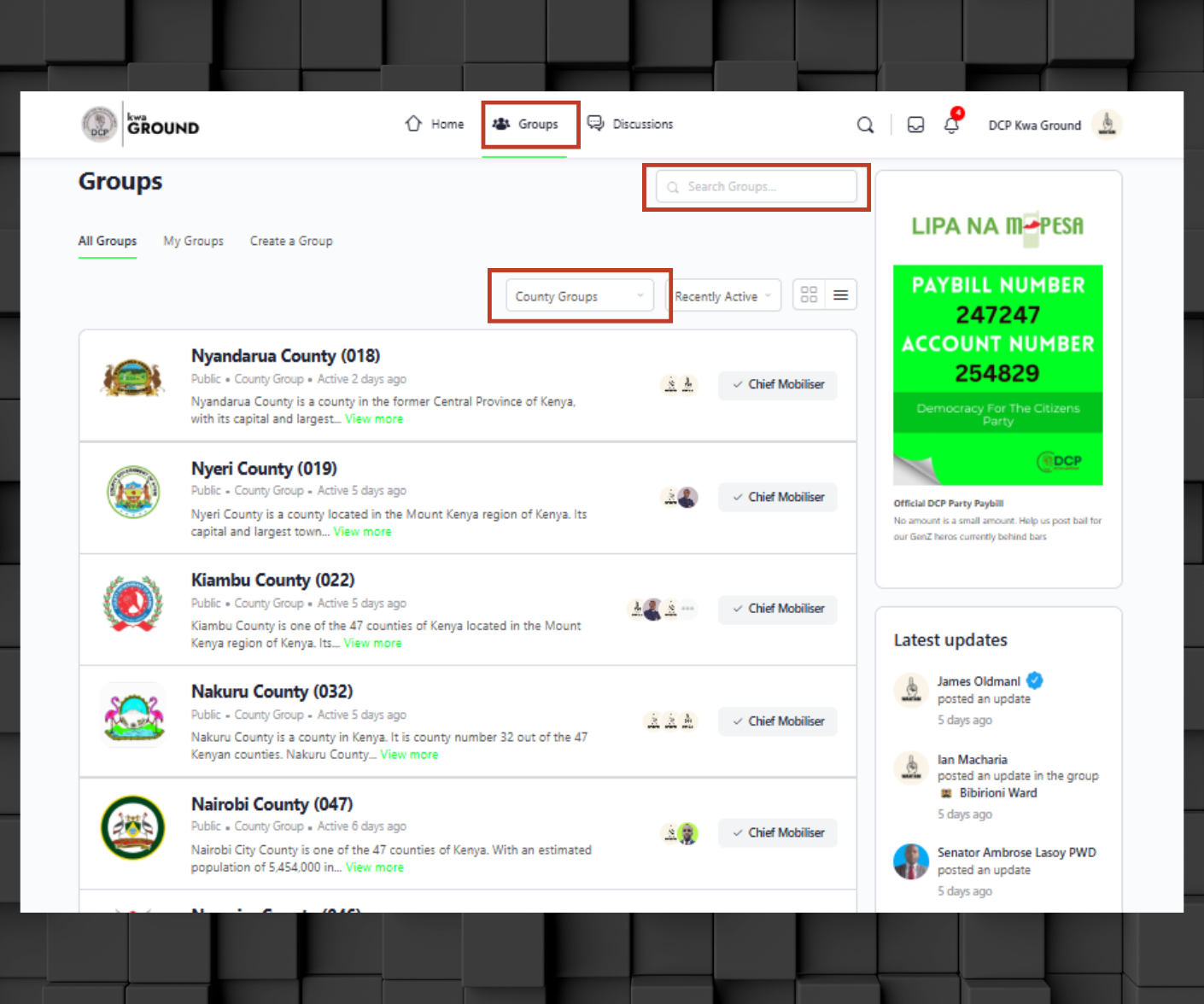Open the Nakuru County (032) group
This screenshot has height=1004, width=1204.
(x=272, y=692)
